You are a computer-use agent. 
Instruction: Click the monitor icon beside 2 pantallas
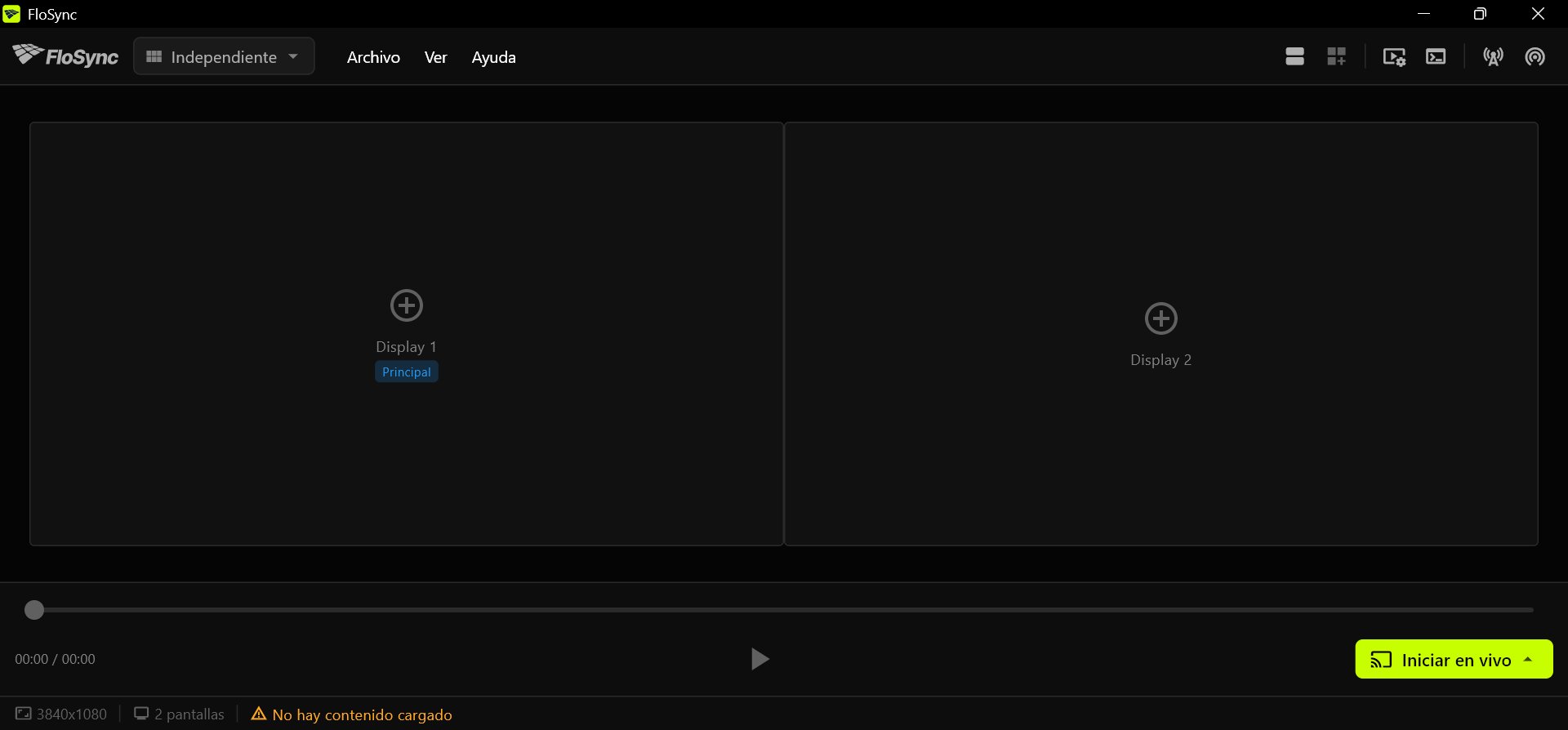click(x=141, y=714)
